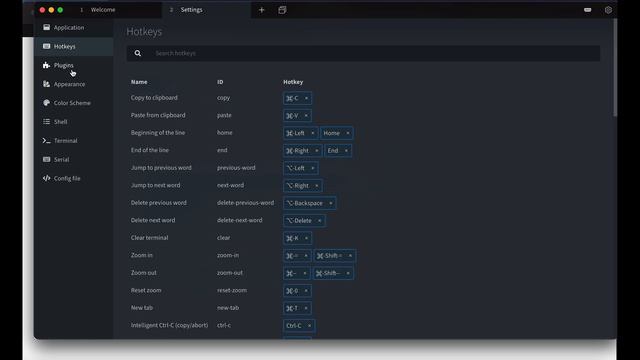The image size is (640, 360).
Task: Remove the ⌘-0 reset zoom hotkey with its x
Action: pos(306,291)
